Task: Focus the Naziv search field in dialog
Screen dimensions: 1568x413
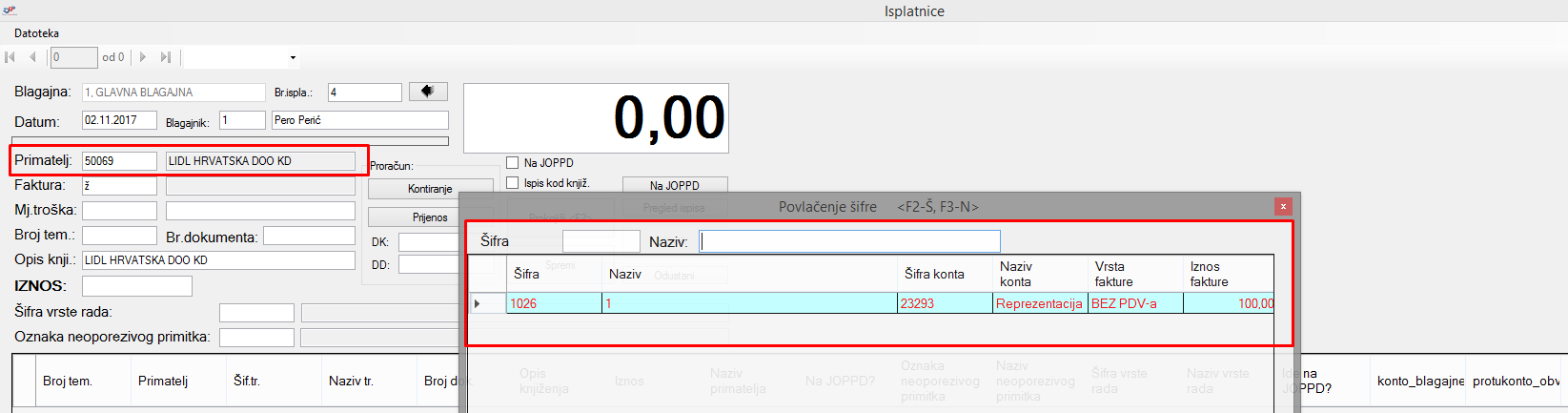Action: (849, 241)
